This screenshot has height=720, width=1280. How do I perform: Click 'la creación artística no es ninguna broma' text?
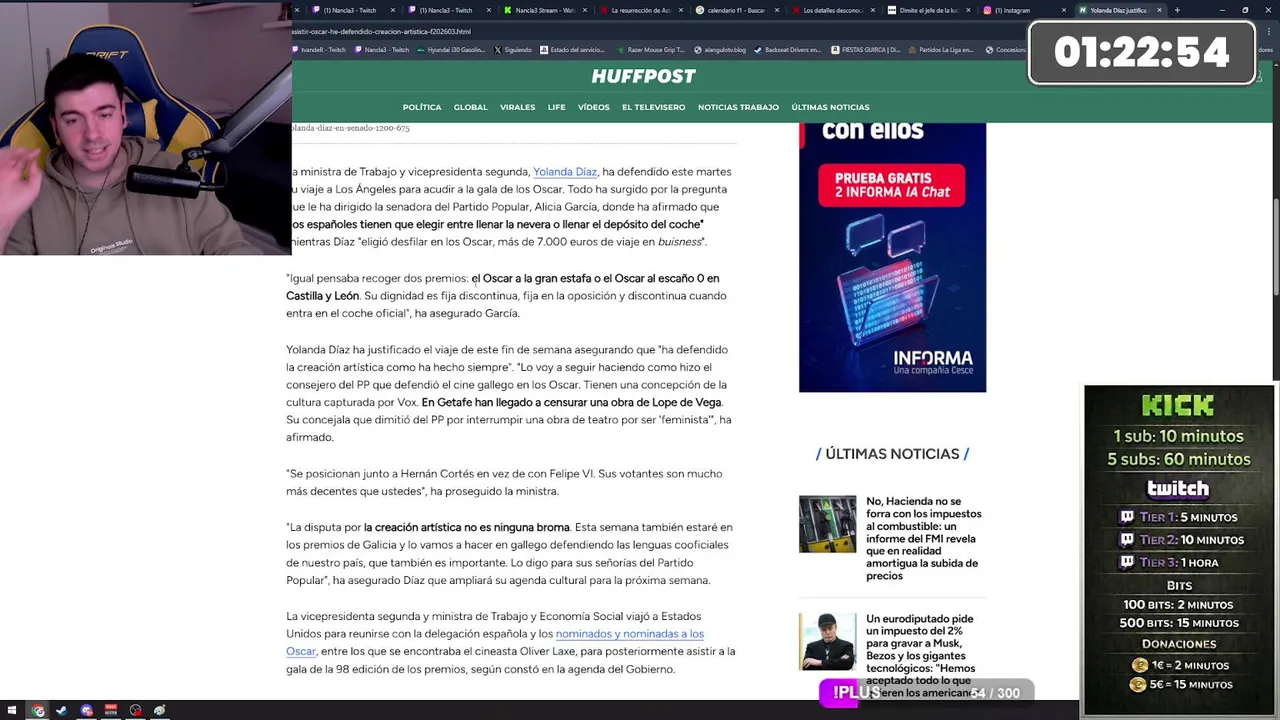(x=466, y=527)
